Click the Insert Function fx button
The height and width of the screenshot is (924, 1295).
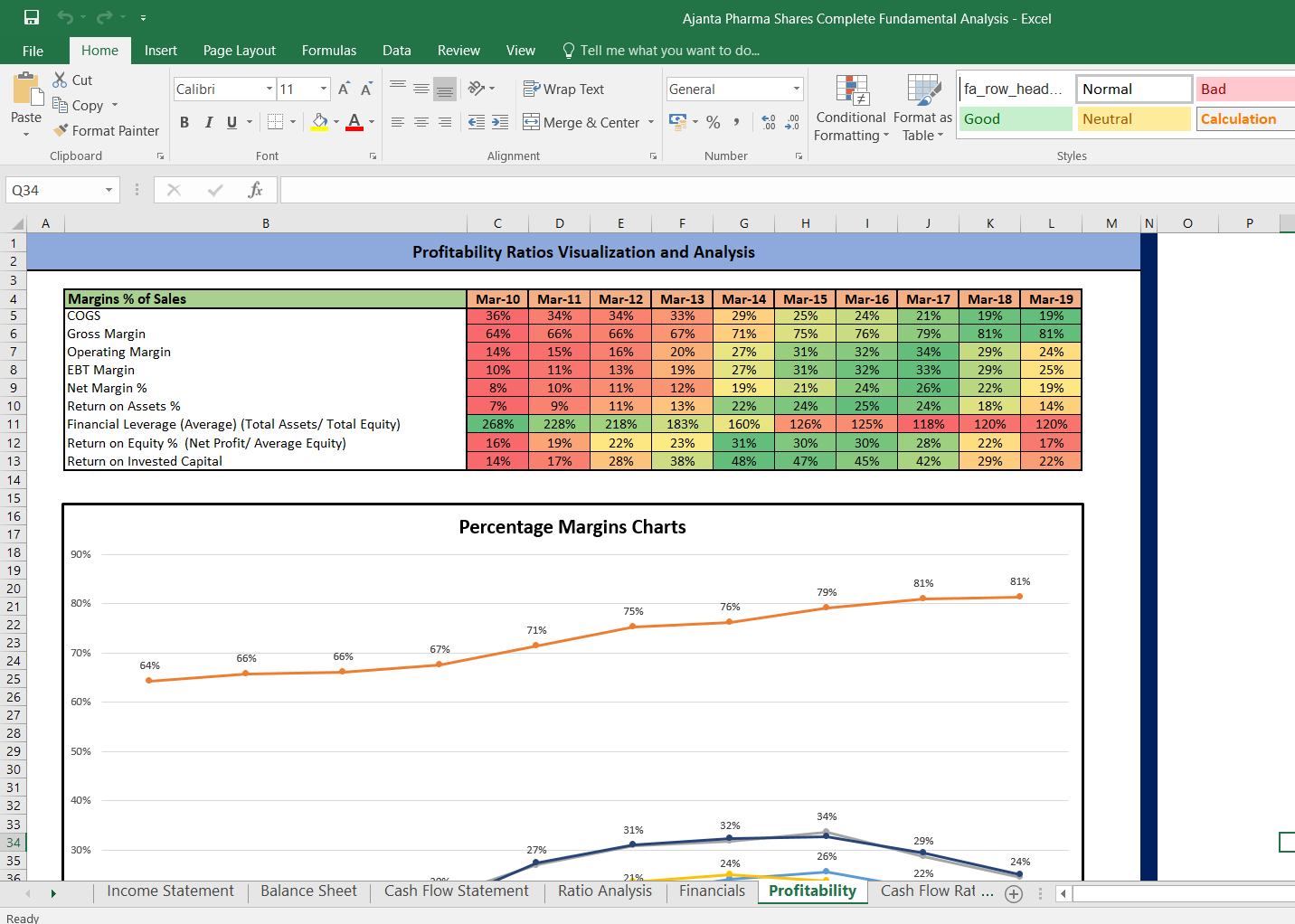pos(255,190)
